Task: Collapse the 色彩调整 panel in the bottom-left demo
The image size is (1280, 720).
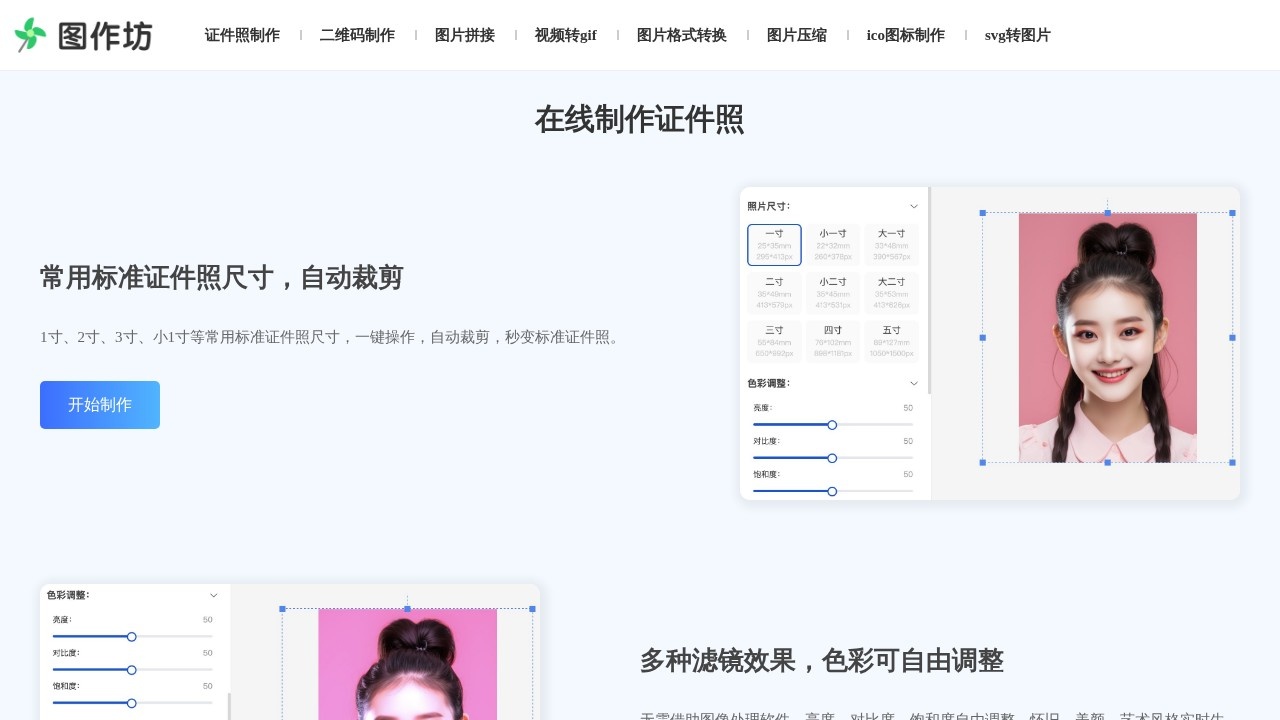Action: [x=213, y=595]
